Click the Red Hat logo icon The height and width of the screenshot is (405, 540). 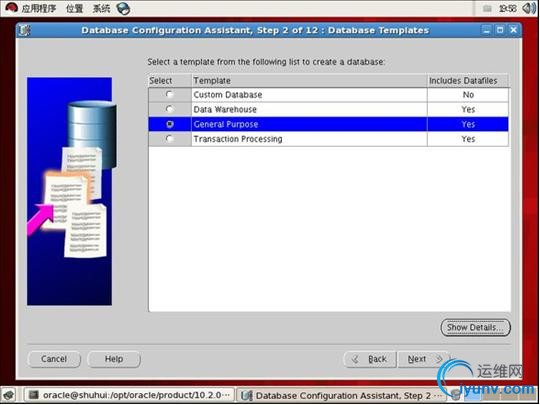point(11,8)
